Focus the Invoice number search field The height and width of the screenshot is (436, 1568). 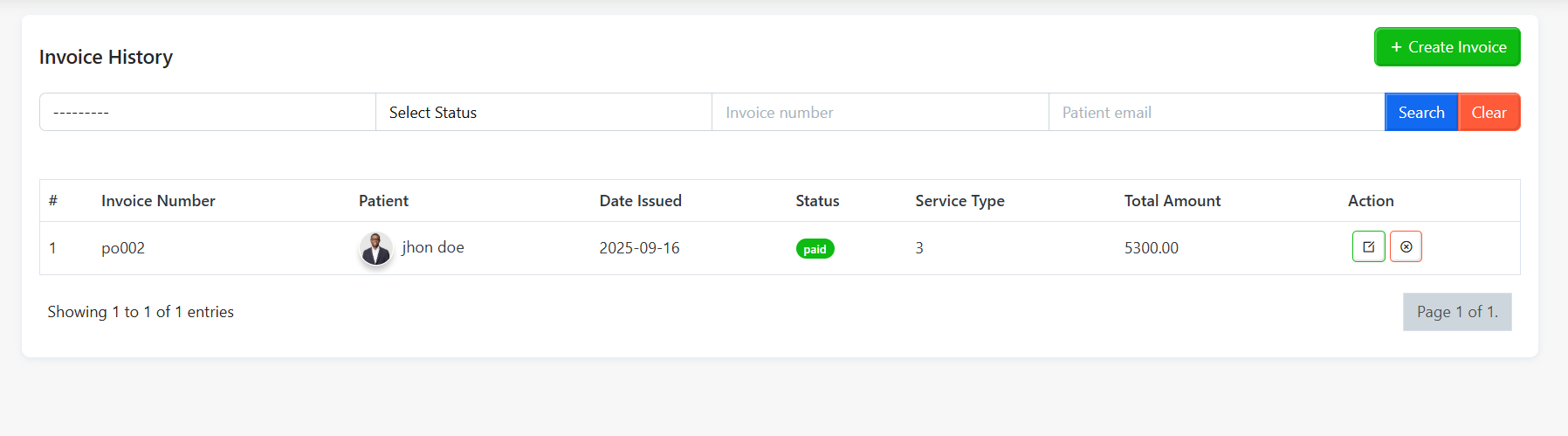pos(879,113)
